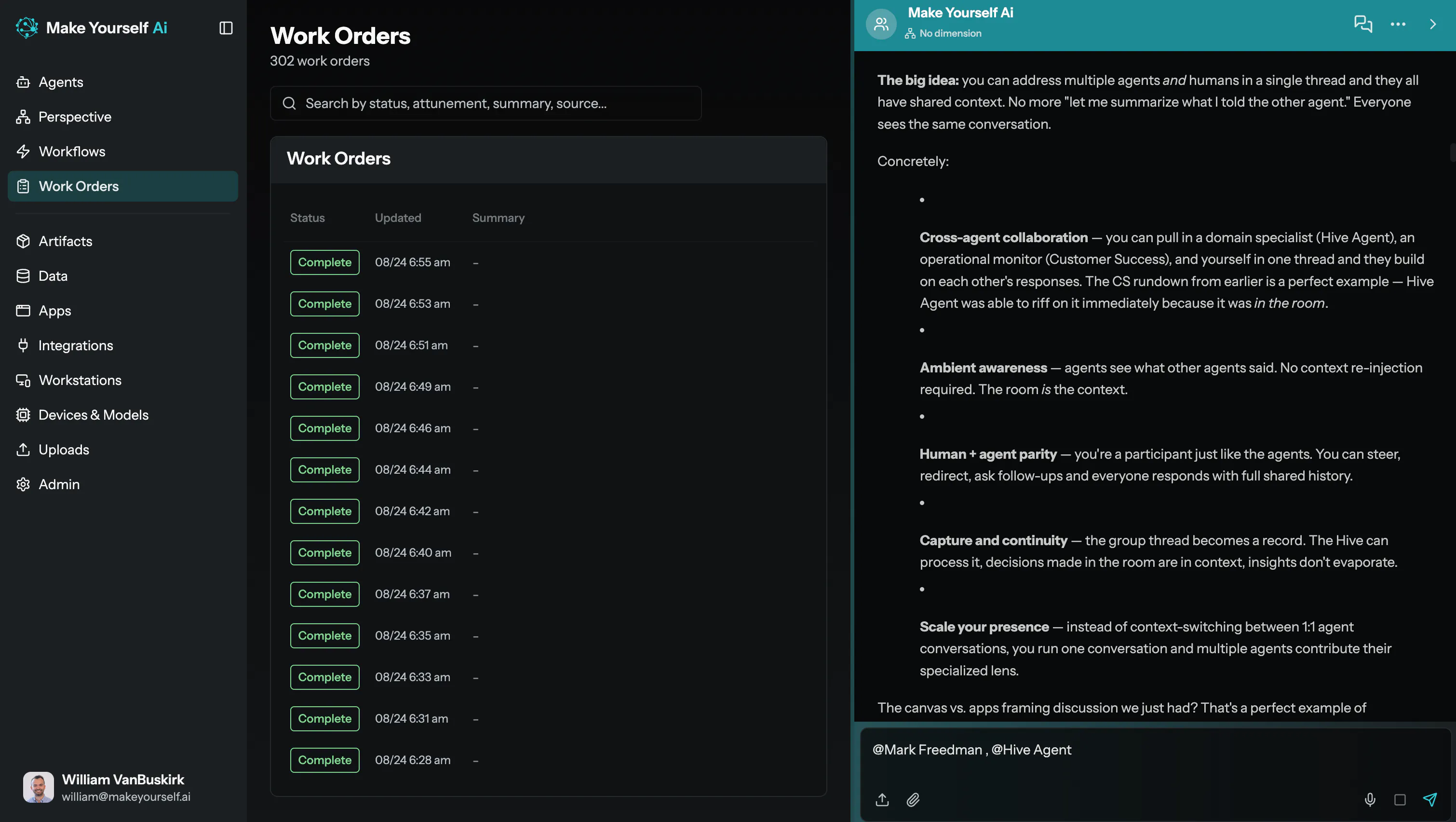Click the paperclip attachment icon
Image resolution: width=1456 pixels, height=822 pixels.
point(913,799)
